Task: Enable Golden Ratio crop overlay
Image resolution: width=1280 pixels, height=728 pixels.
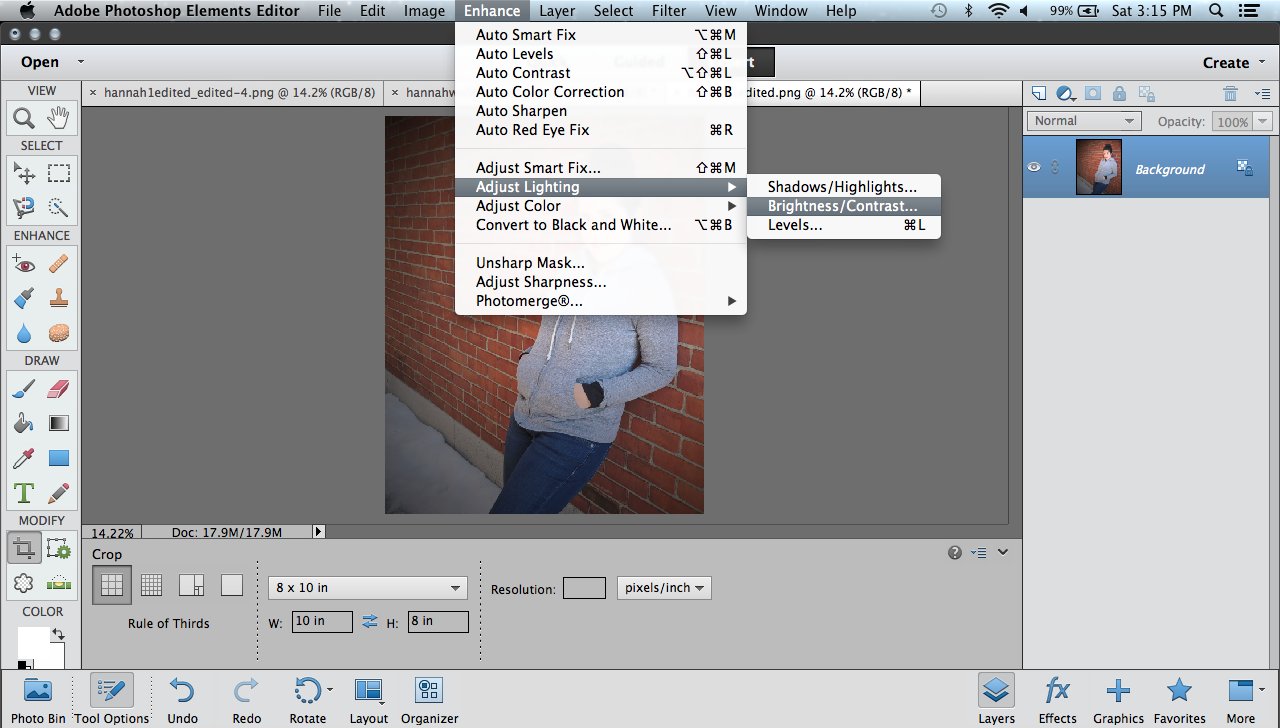Action: coord(191,584)
